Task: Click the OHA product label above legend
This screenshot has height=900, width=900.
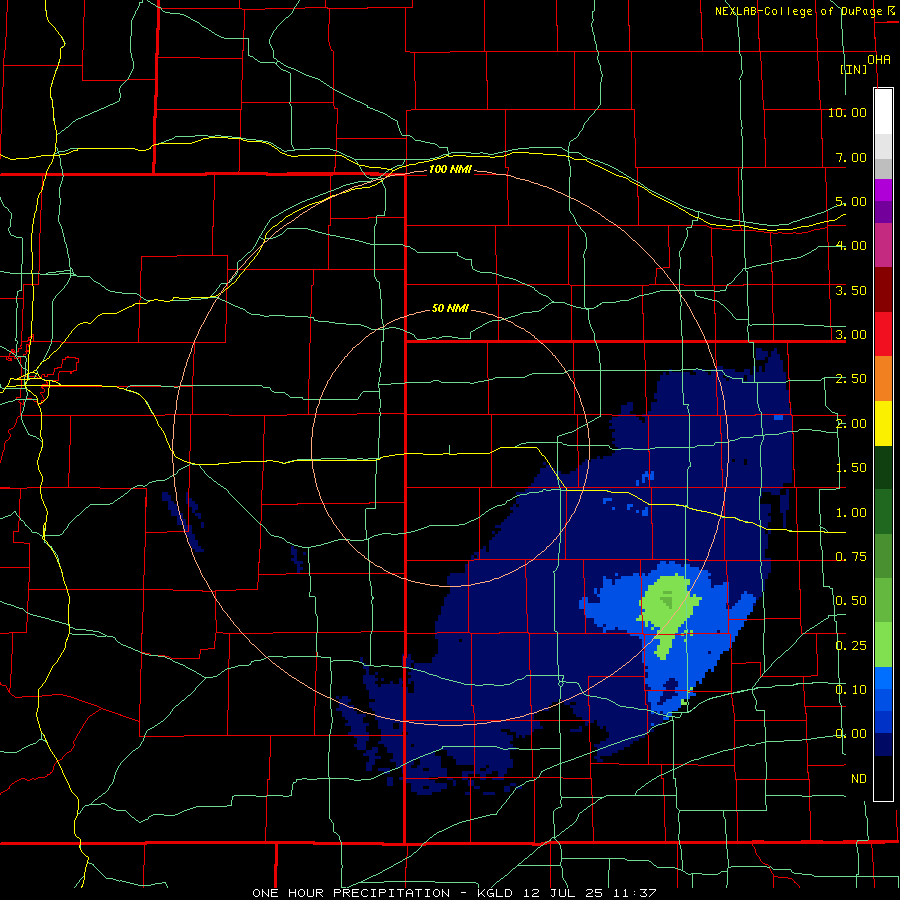Action: pos(879,60)
